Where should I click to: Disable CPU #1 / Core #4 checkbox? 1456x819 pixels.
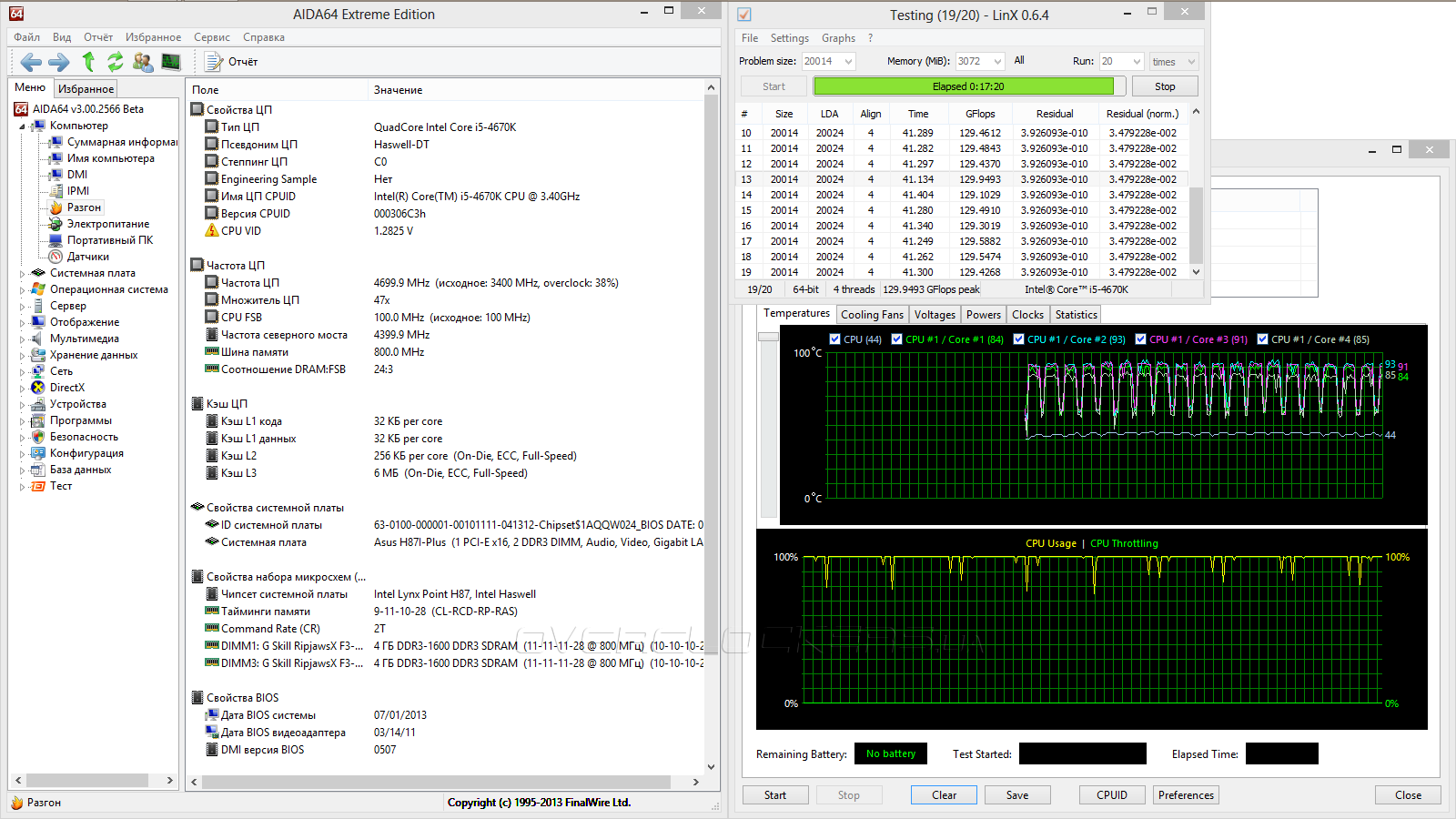(1263, 339)
